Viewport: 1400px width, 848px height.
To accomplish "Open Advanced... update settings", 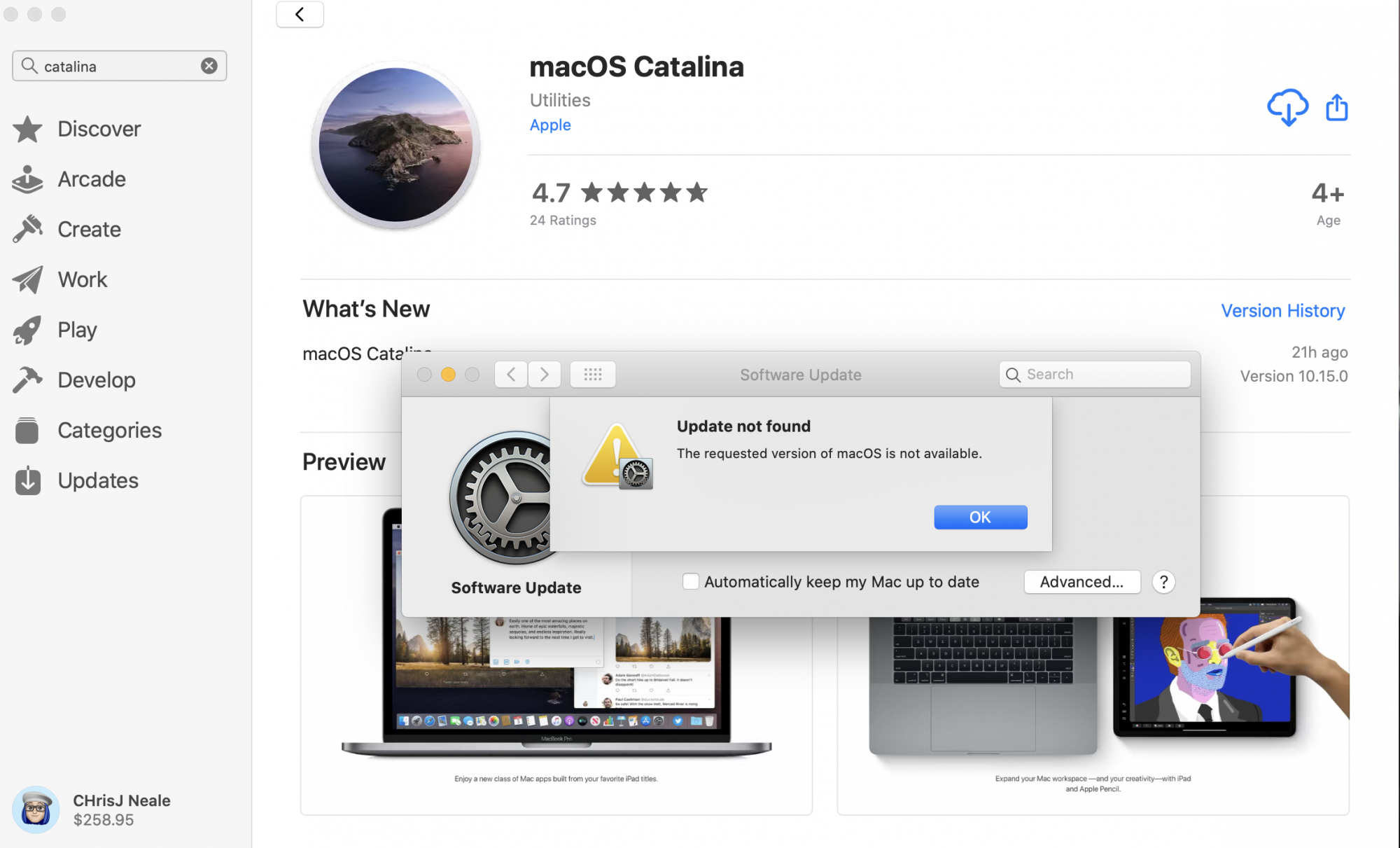I will tap(1081, 582).
